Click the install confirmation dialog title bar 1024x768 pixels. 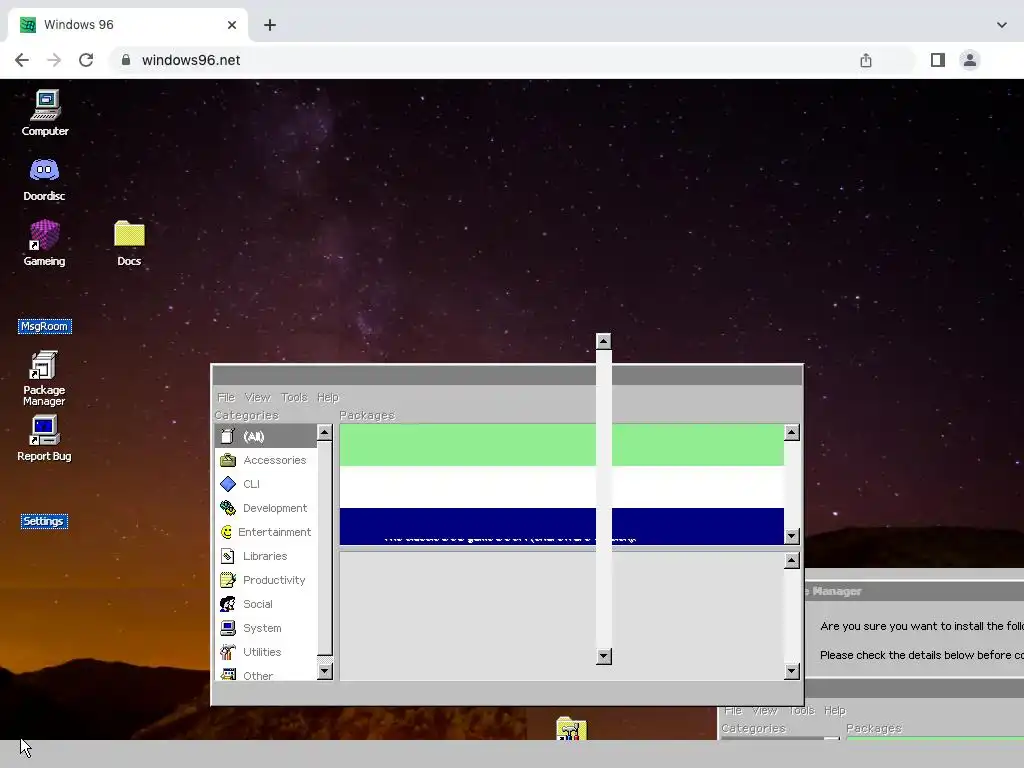[x=914, y=591]
